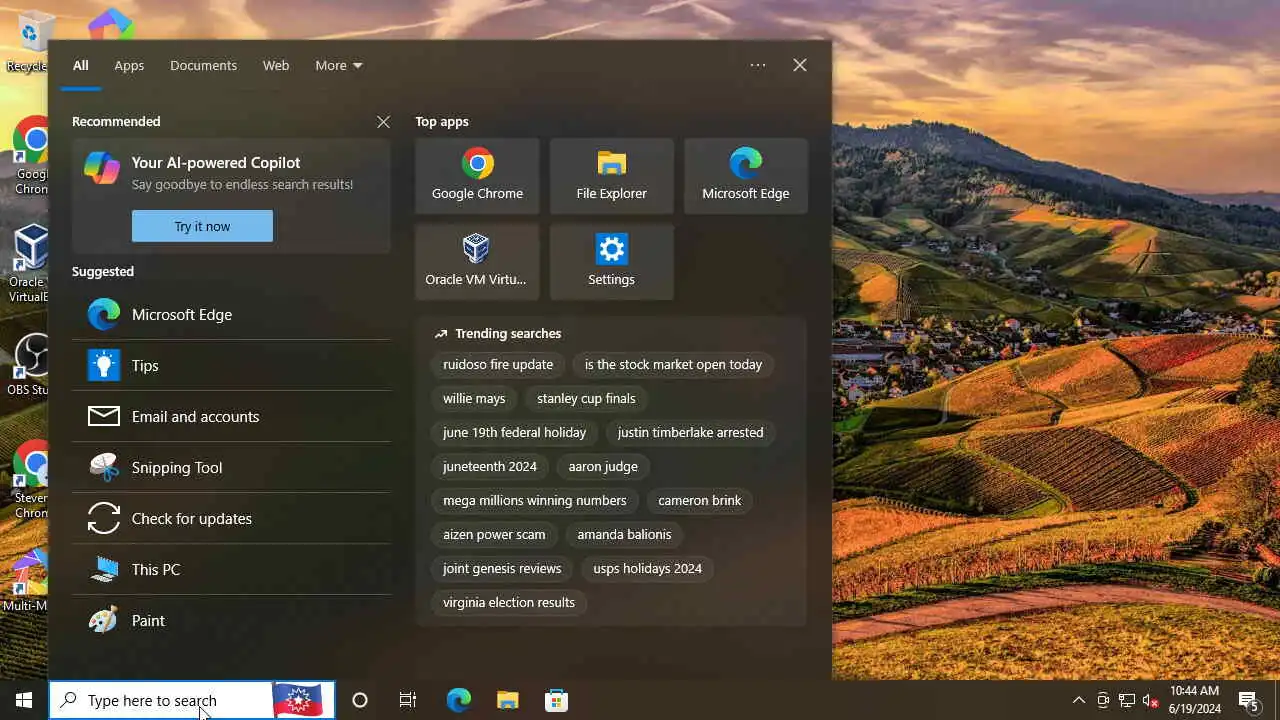1280x720 pixels.
Task: Launch Paint from Suggested list
Action: coord(231,620)
